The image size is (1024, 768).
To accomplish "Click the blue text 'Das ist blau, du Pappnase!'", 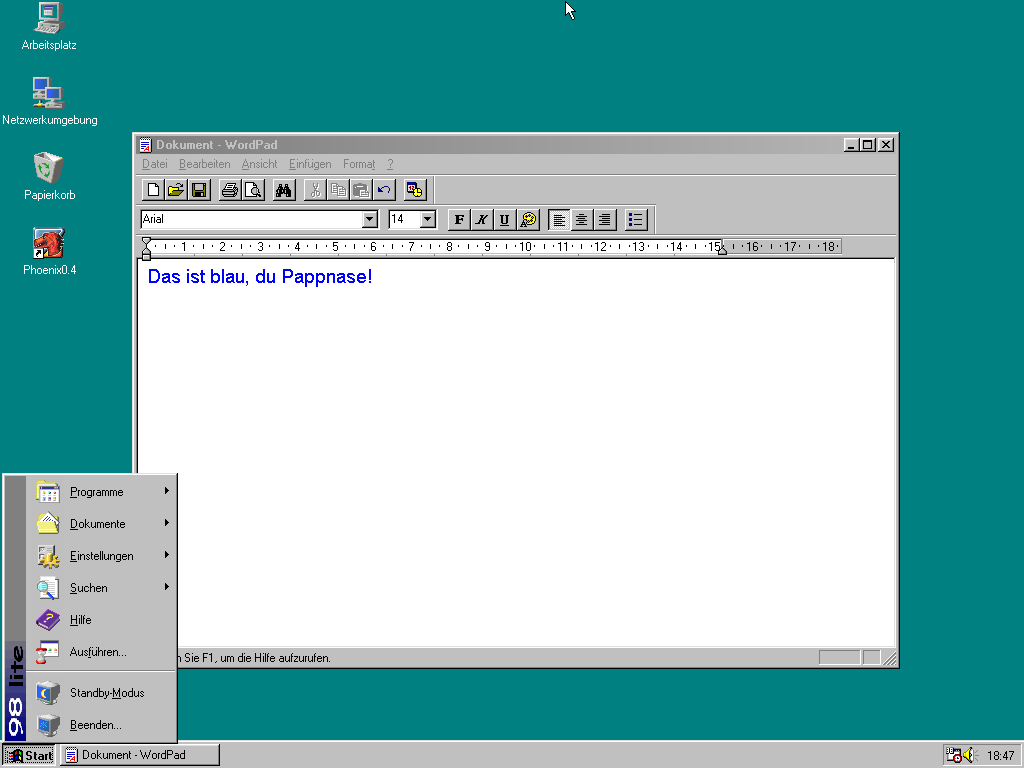I will (260, 277).
